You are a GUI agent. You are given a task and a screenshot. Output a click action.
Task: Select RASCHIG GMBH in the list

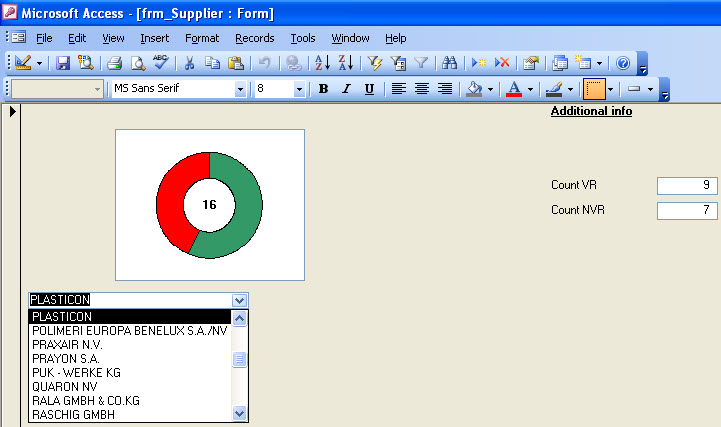[x=130, y=415]
